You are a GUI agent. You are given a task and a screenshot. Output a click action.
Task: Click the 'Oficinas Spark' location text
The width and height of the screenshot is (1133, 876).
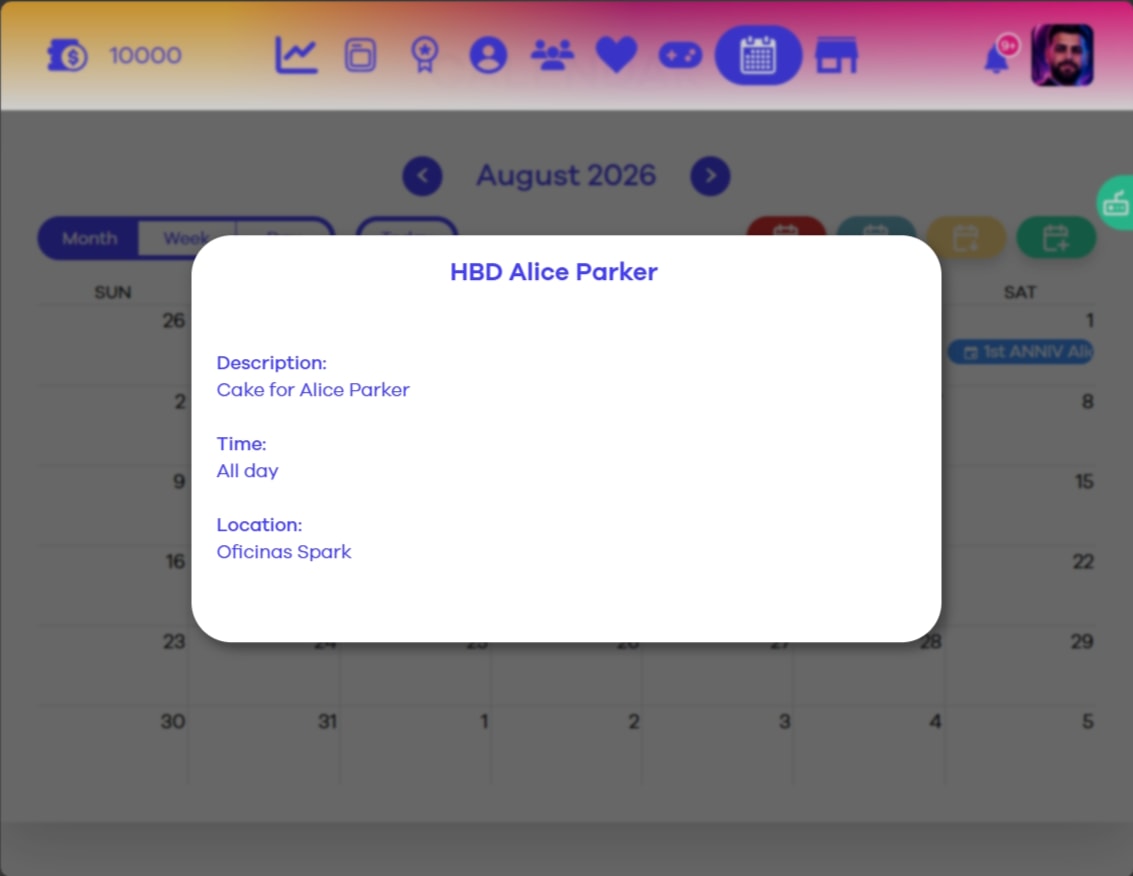click(284, 551)
